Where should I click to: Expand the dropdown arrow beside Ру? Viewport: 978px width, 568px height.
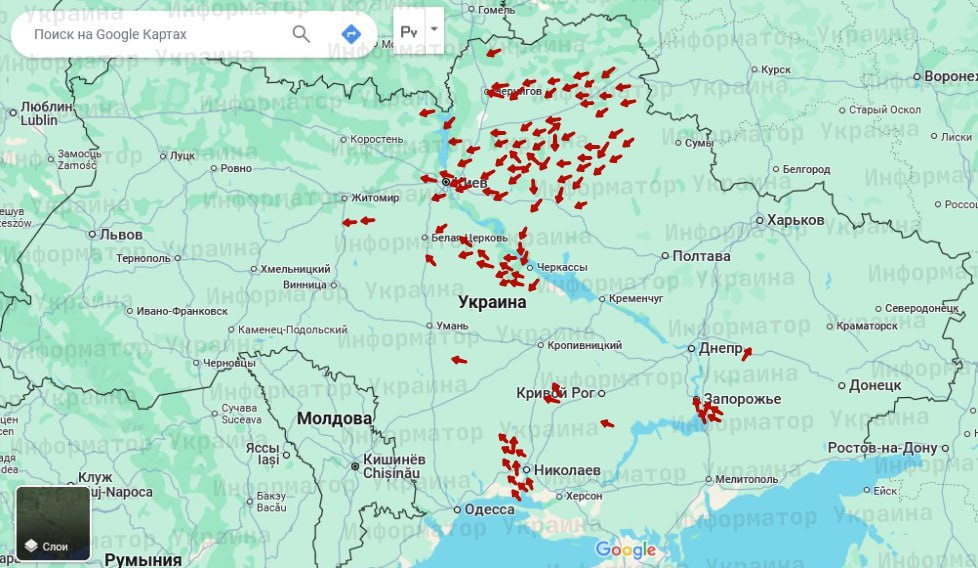coord(434,30)
